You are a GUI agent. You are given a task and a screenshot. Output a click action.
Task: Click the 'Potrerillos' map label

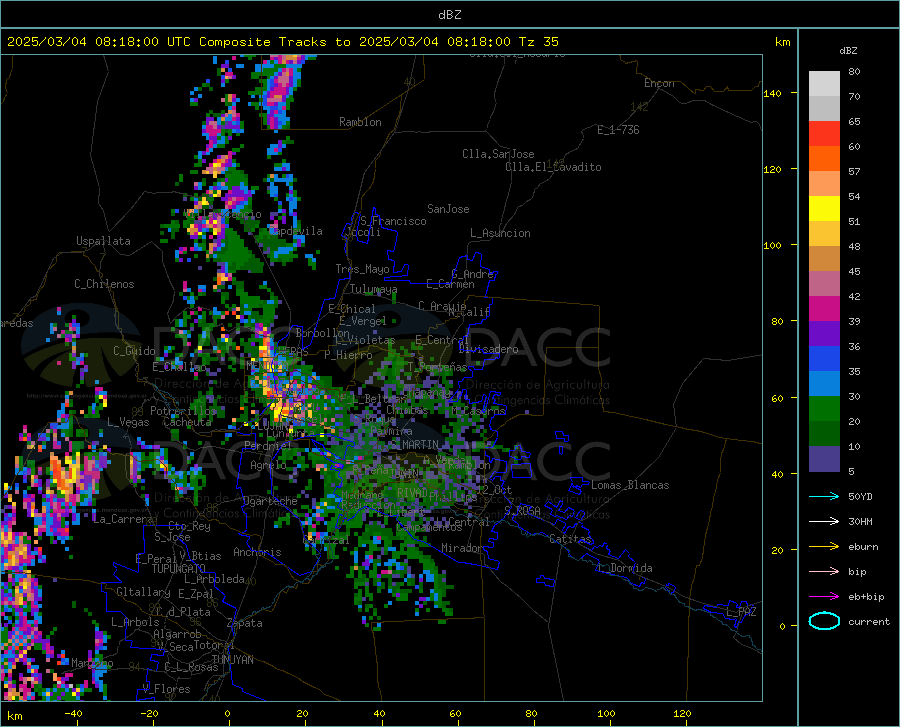tap(183, 411)
